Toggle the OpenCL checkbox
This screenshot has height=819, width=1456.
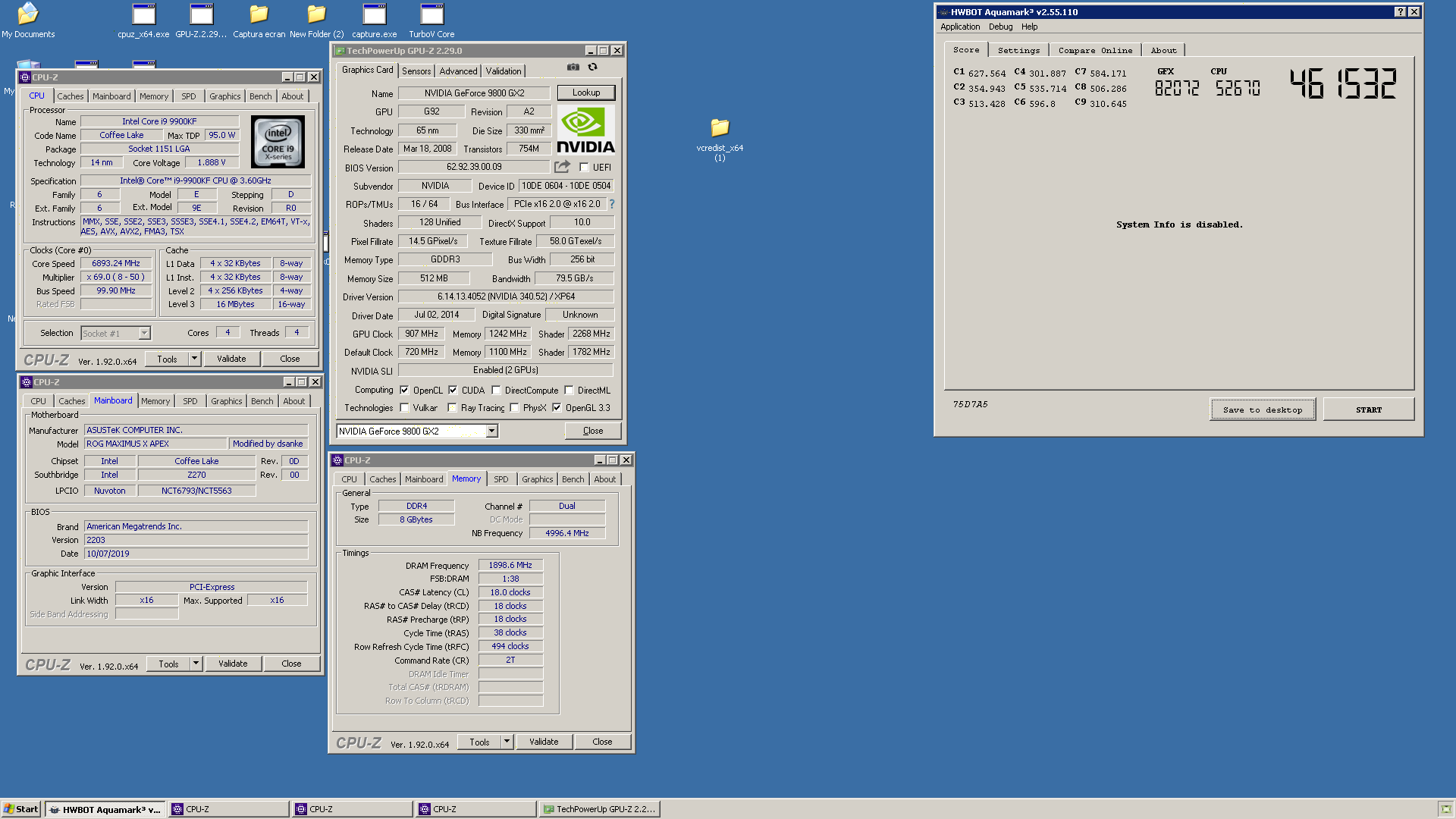click(x=404, y=391)
